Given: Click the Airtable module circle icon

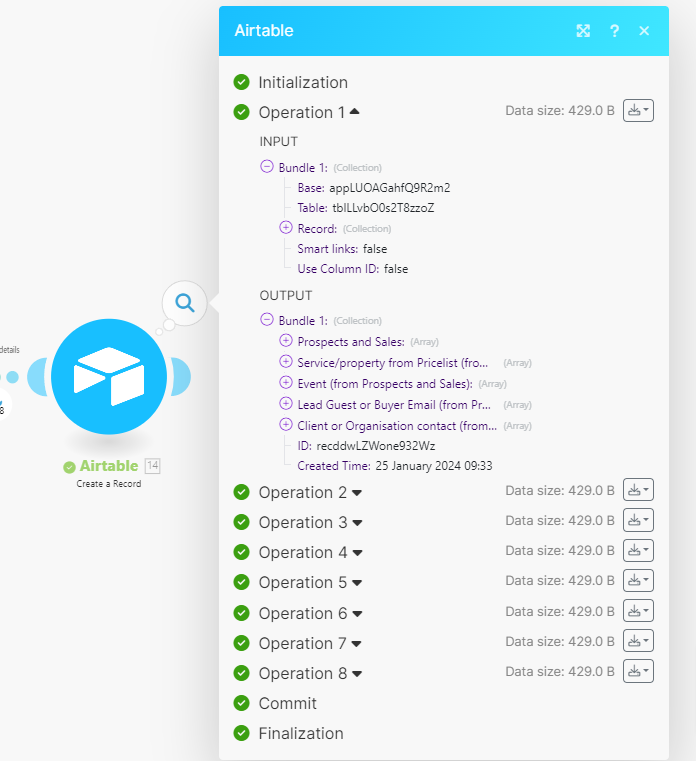Looking at the screenshot, I should tap(109, 377).
